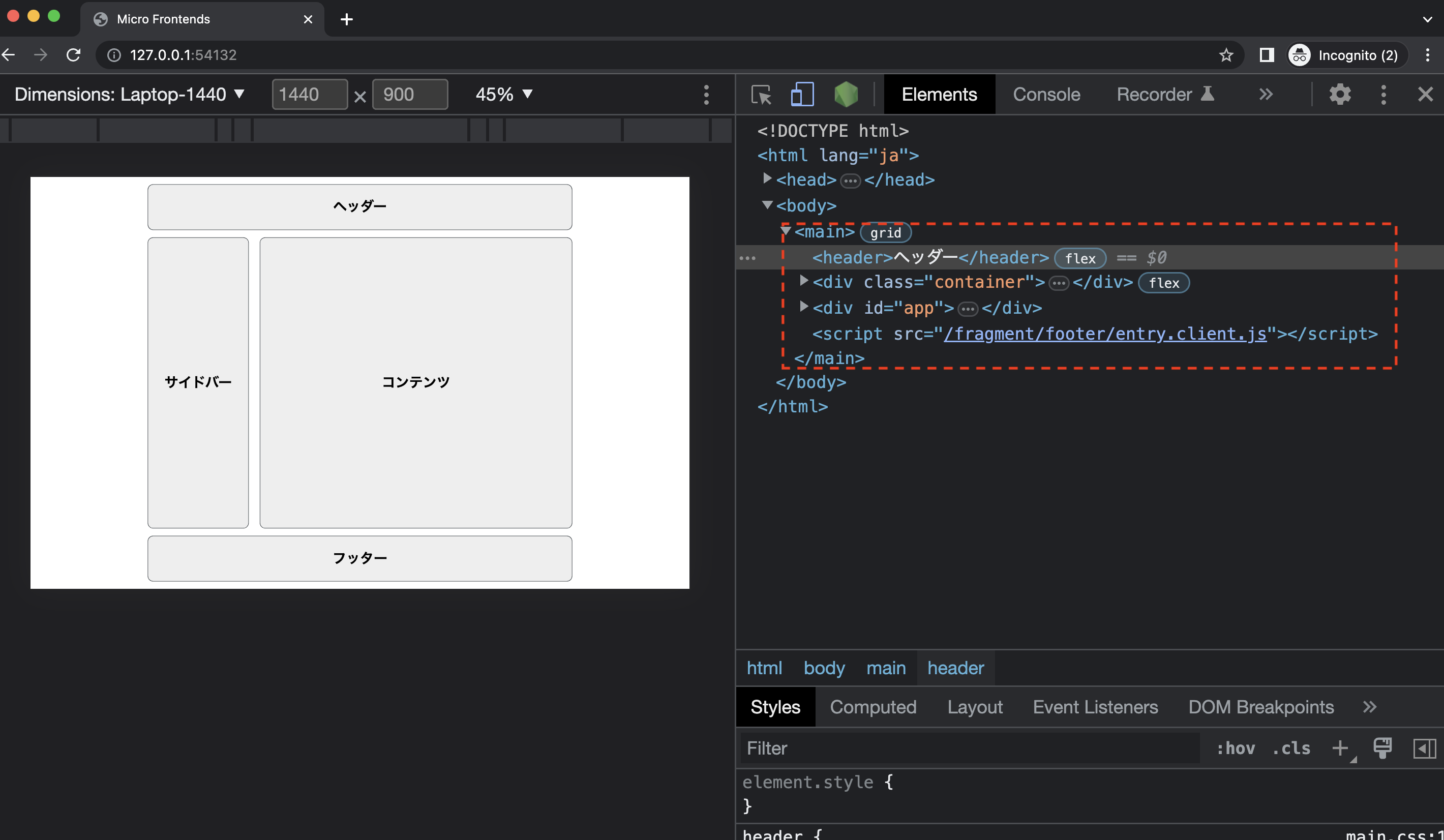
Task: Expand the div id app node
Action: 804,307
